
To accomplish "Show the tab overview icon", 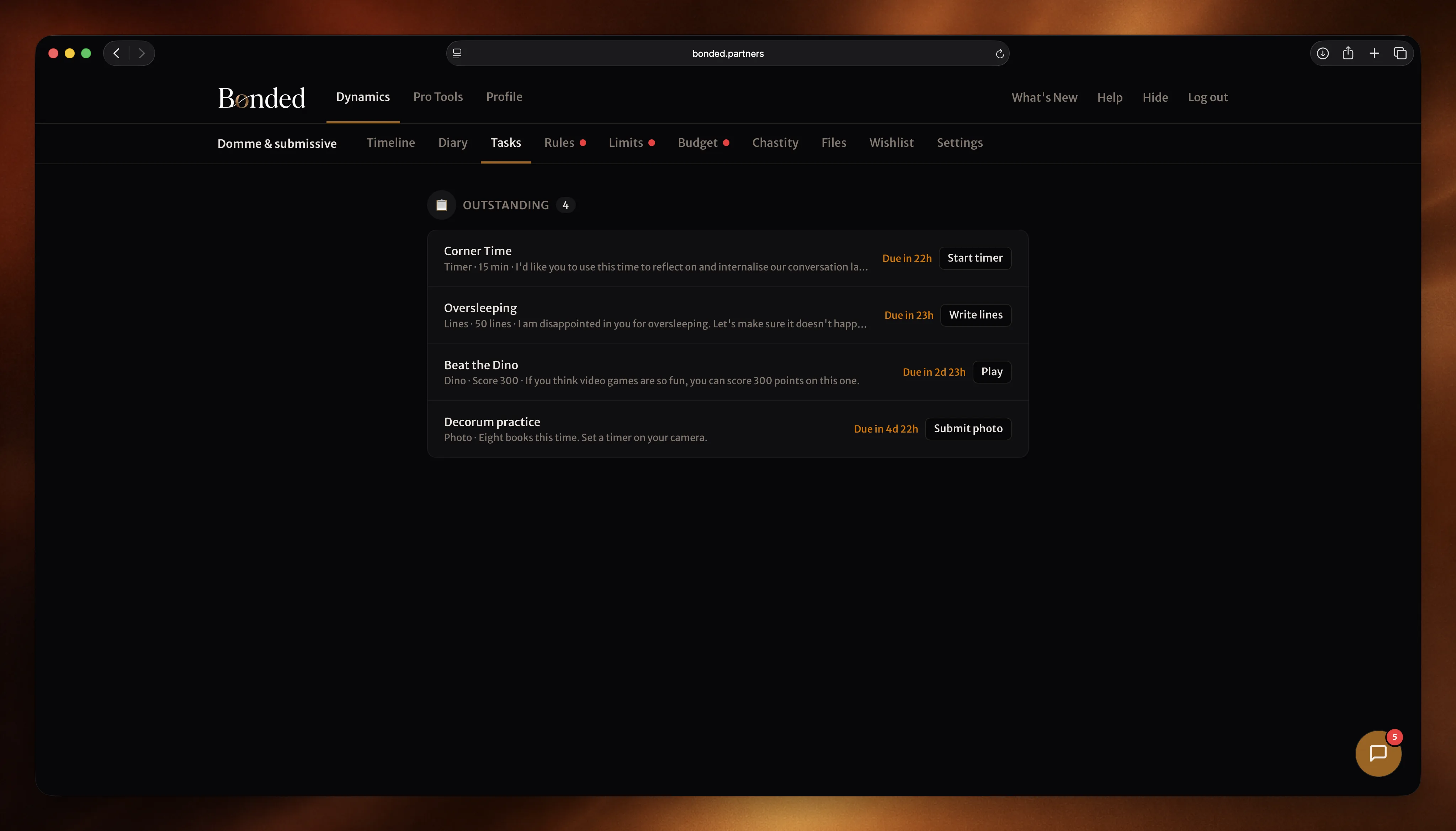I will 1401,53.
